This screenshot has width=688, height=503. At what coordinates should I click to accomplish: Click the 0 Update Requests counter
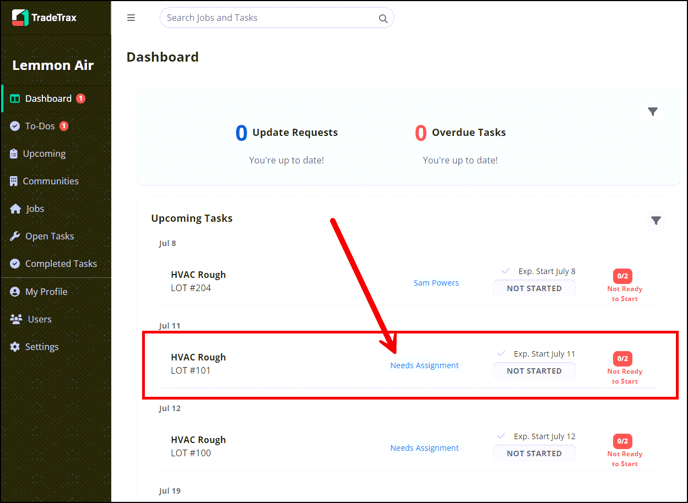tap(287, 133)
